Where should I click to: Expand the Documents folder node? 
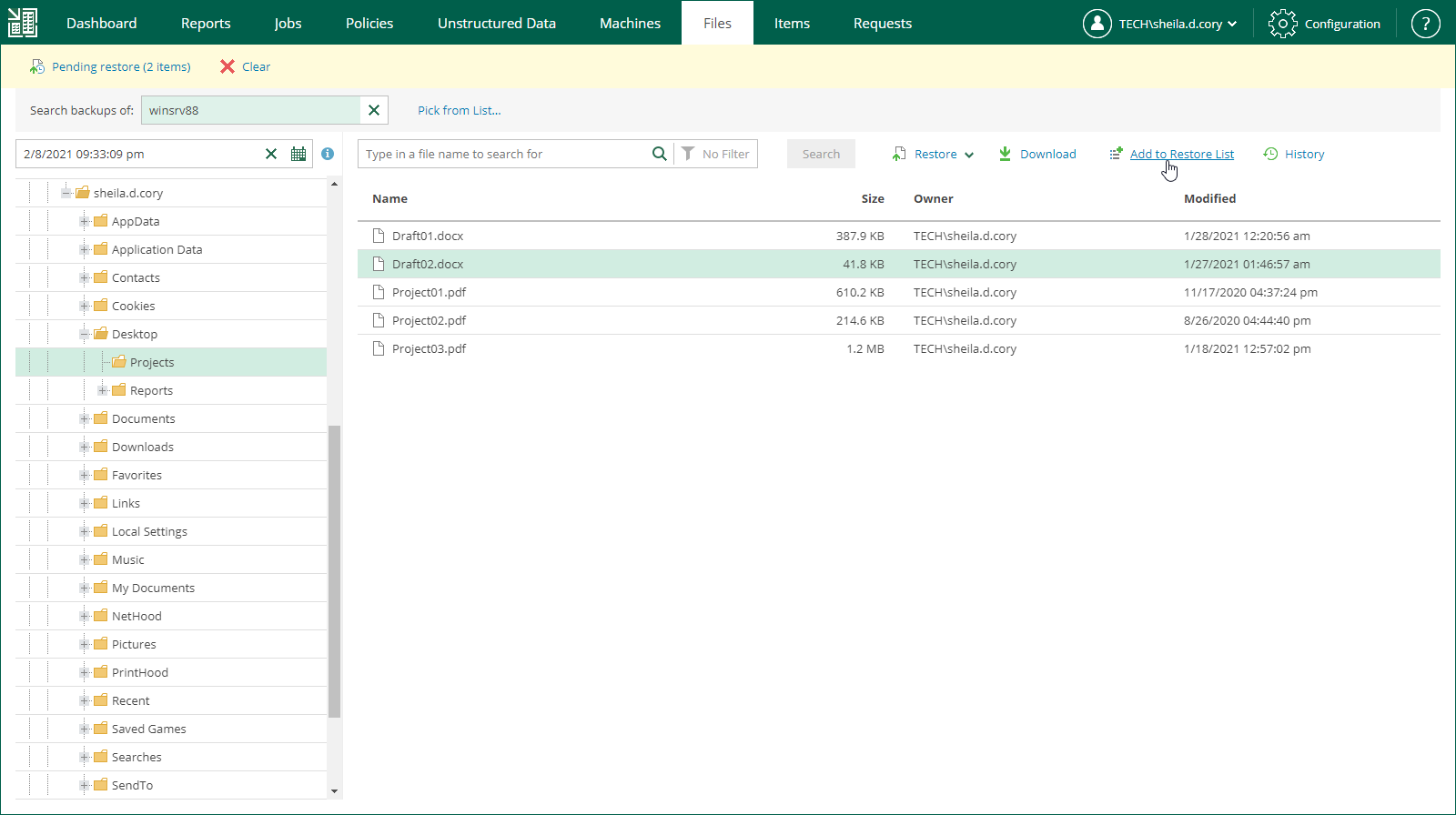point(85,418)
